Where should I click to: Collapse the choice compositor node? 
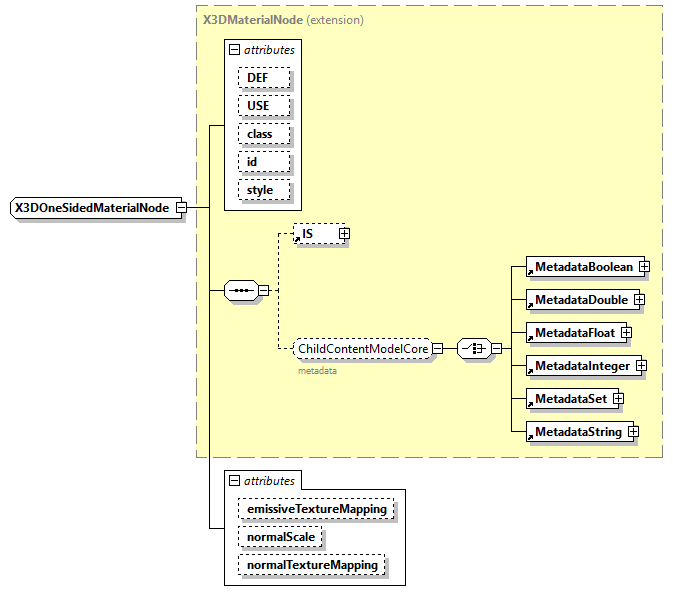(497, 348)
